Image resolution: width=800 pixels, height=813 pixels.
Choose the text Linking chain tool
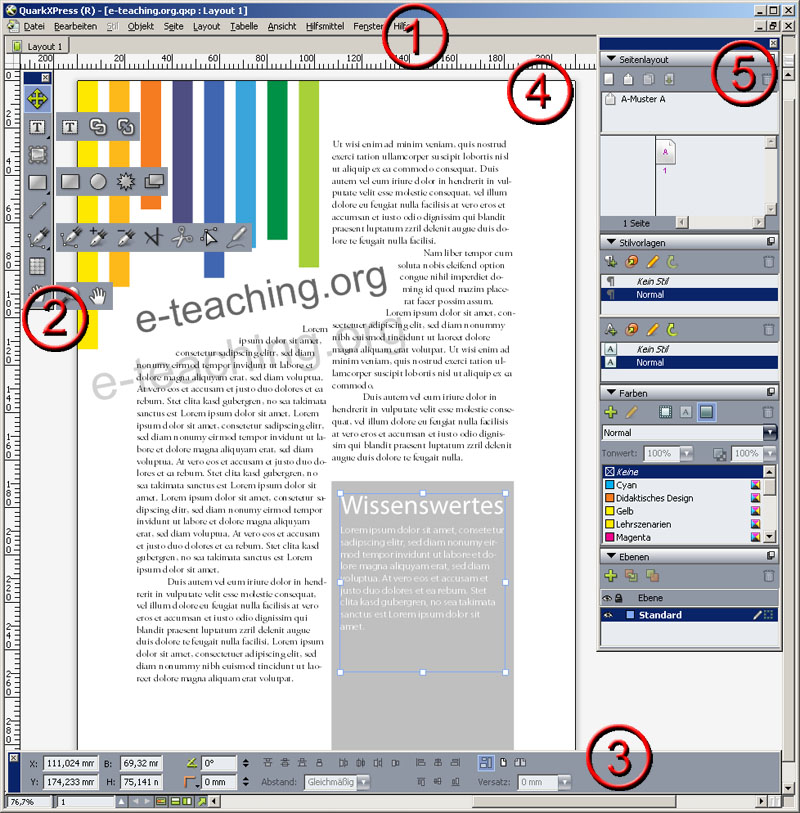[x=98, y=127]
